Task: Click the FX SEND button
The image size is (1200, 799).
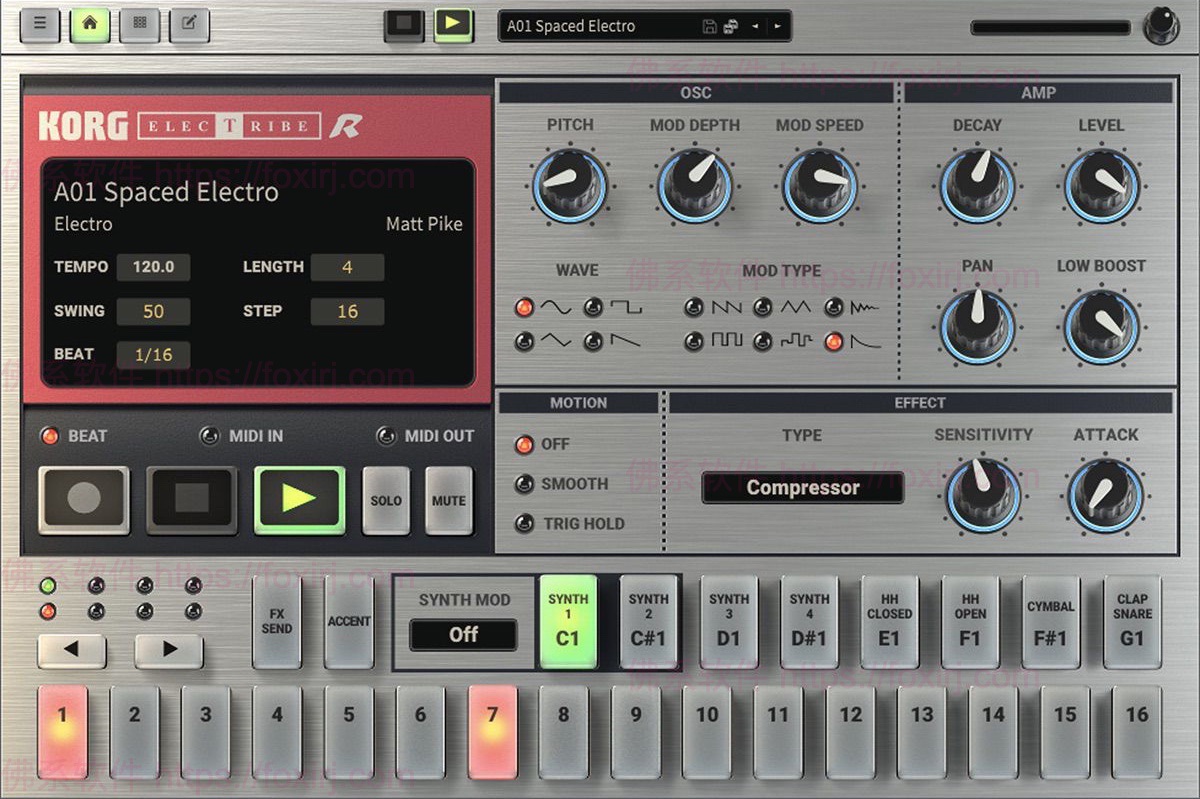Action: click(x=277, y=621)
